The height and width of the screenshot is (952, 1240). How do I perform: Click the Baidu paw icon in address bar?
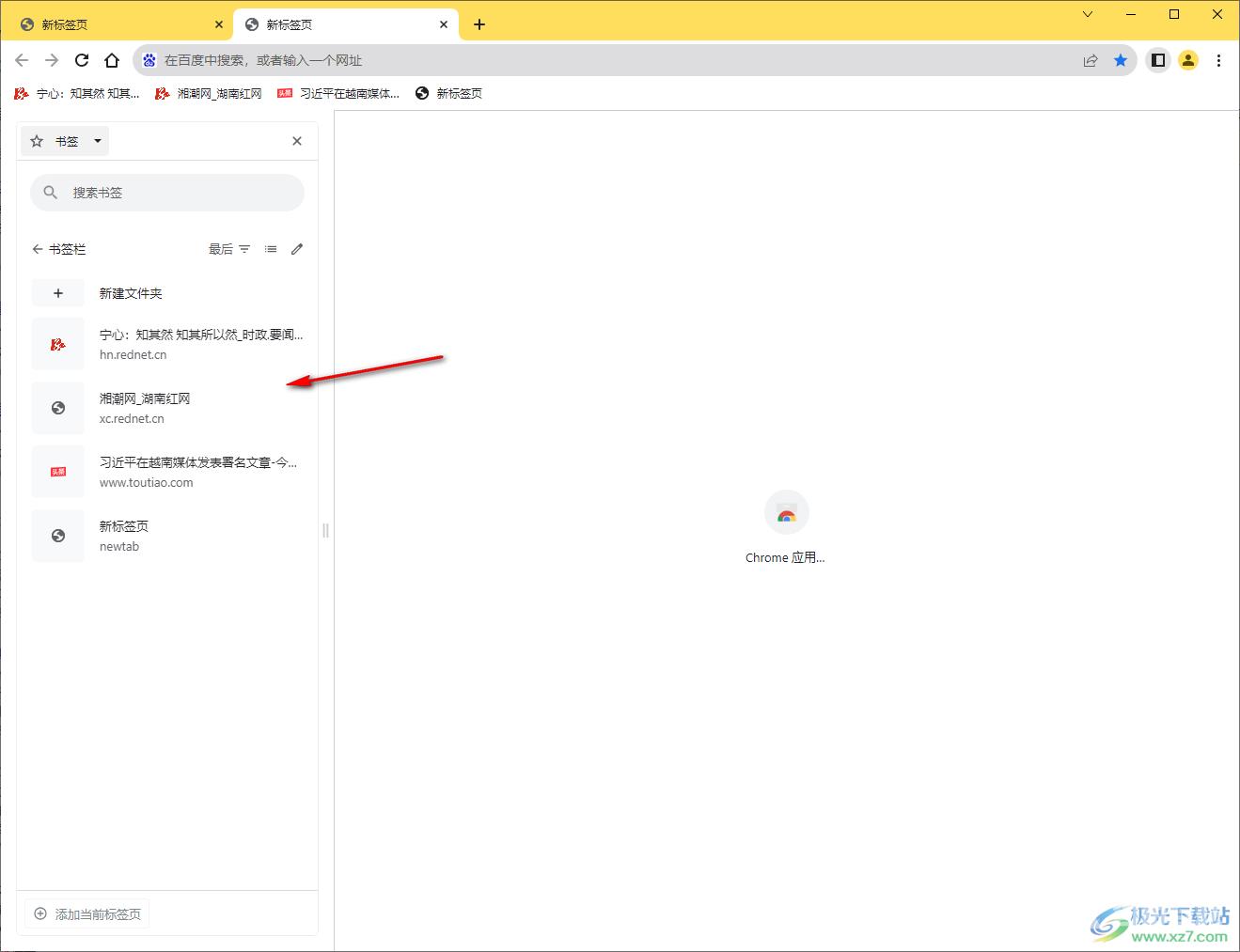tap(149, 60)
